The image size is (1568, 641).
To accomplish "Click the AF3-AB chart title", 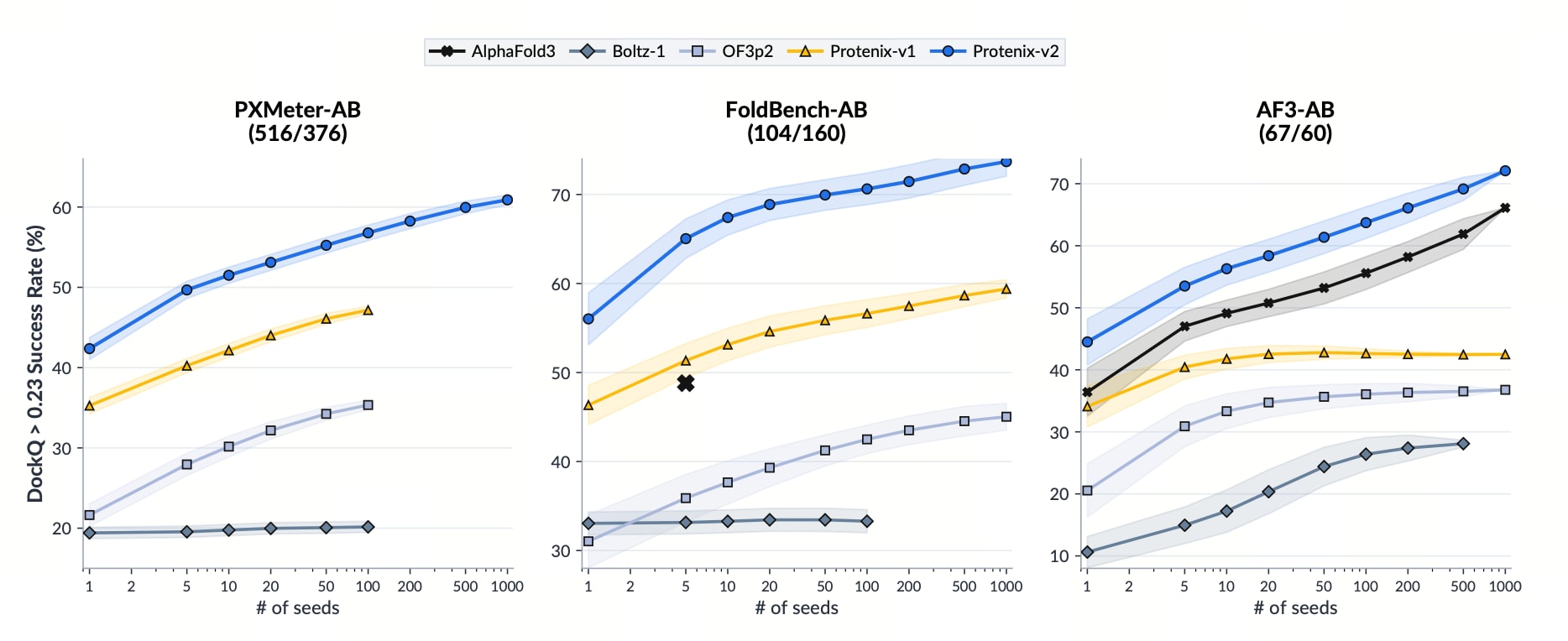I will pos(1295,121).
